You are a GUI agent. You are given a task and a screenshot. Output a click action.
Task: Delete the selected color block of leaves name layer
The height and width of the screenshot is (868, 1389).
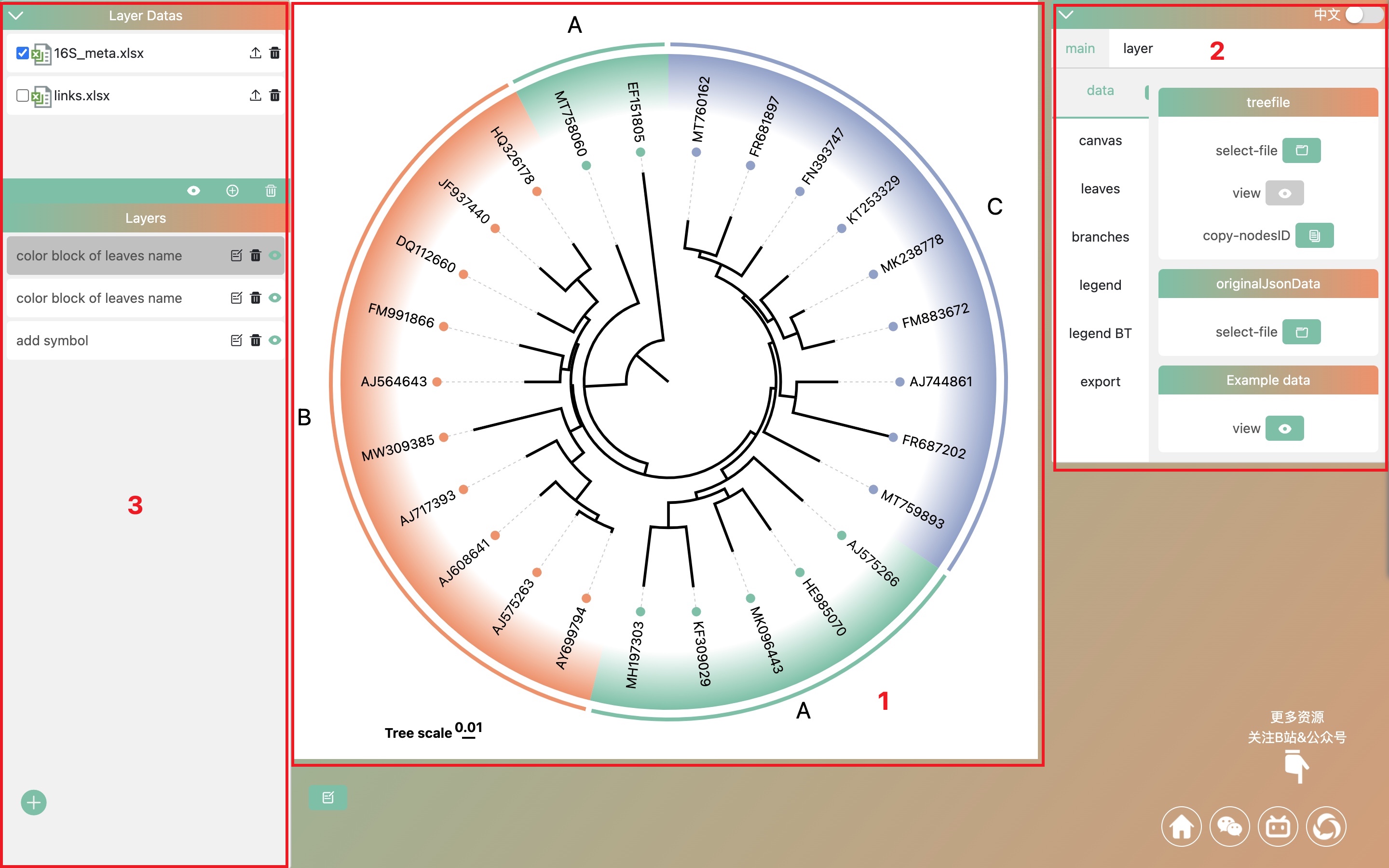pyautogui.click(x=256, y=256)
